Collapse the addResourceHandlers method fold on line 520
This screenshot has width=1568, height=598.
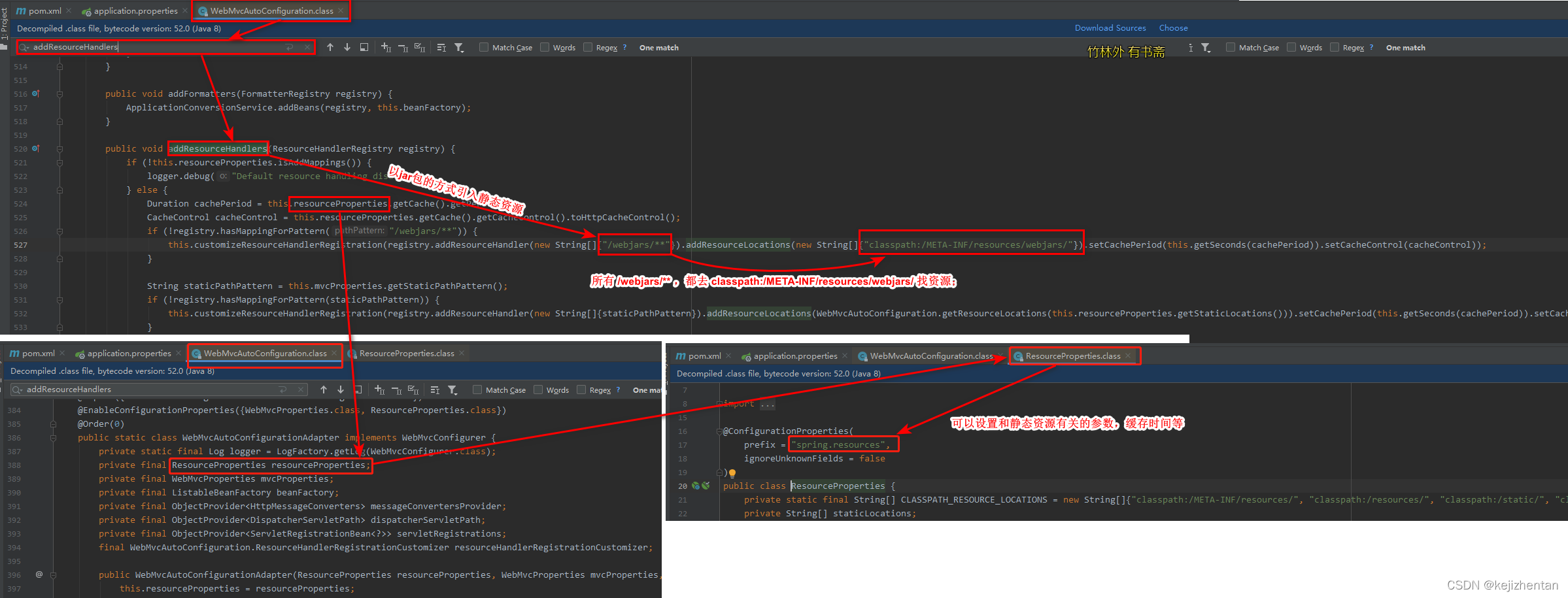click(x=60, y=149)
